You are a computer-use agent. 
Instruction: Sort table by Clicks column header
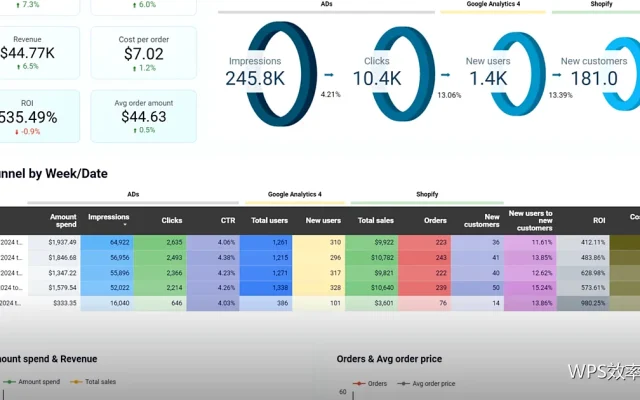tap(171, 220)
